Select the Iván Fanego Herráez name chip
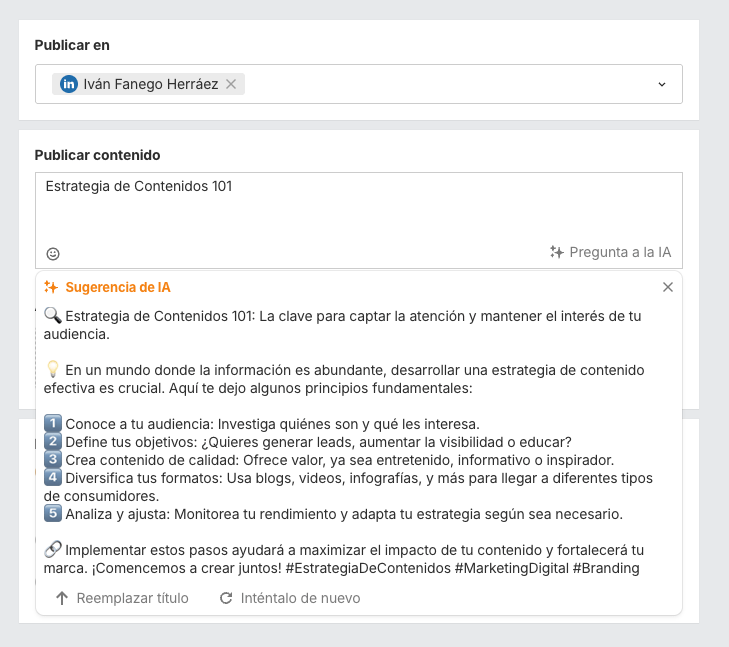 coord(150,85)
